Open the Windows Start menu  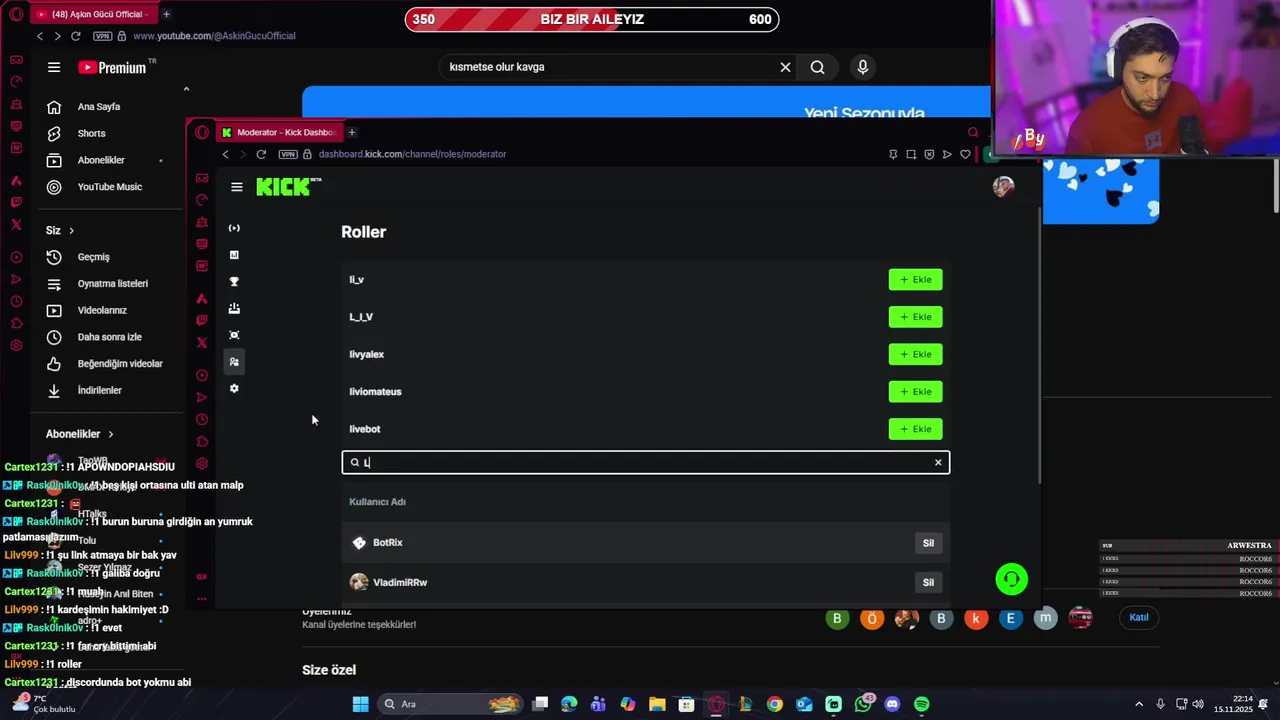360,704
